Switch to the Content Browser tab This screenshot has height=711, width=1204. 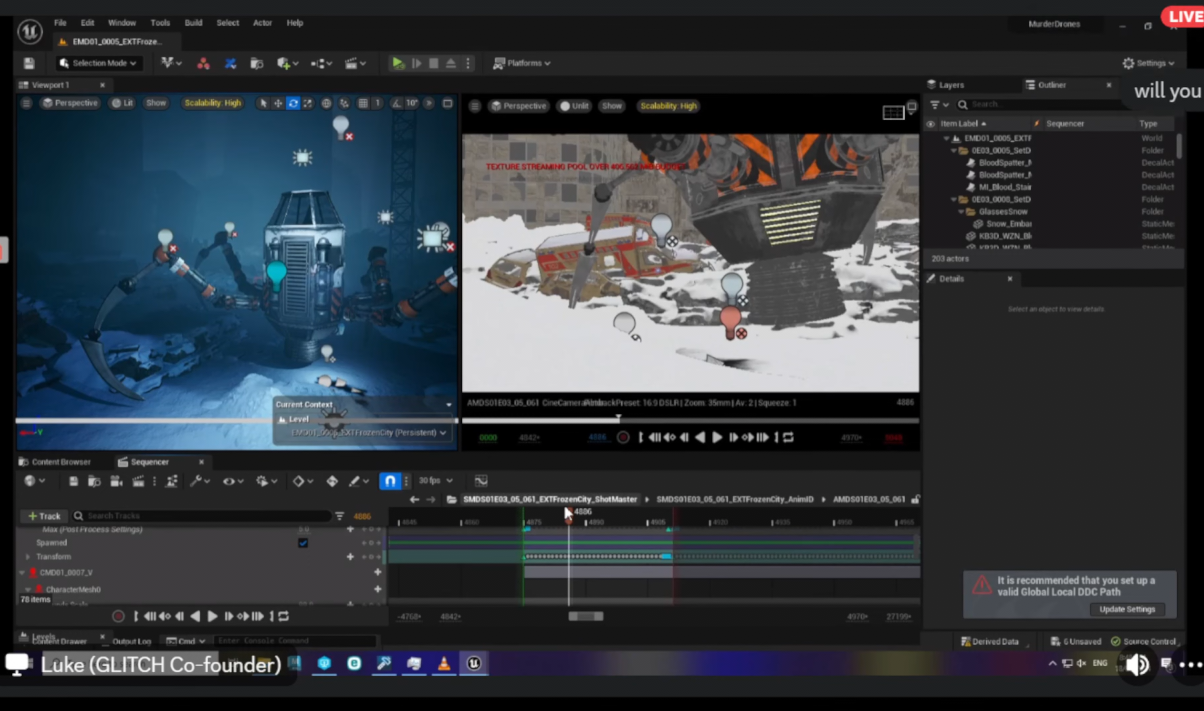click(55, 462)
